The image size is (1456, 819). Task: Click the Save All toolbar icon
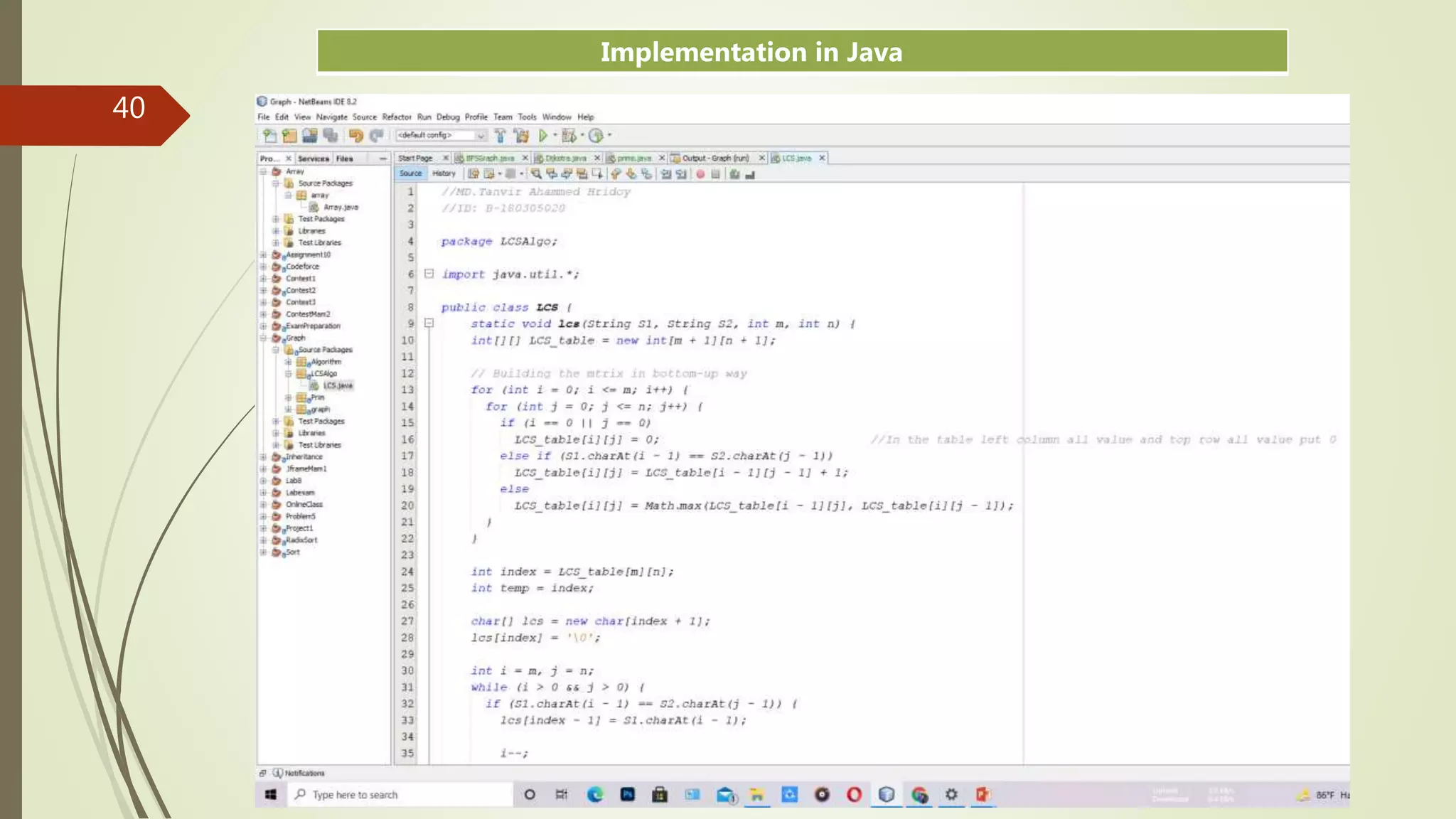(330, 135)
